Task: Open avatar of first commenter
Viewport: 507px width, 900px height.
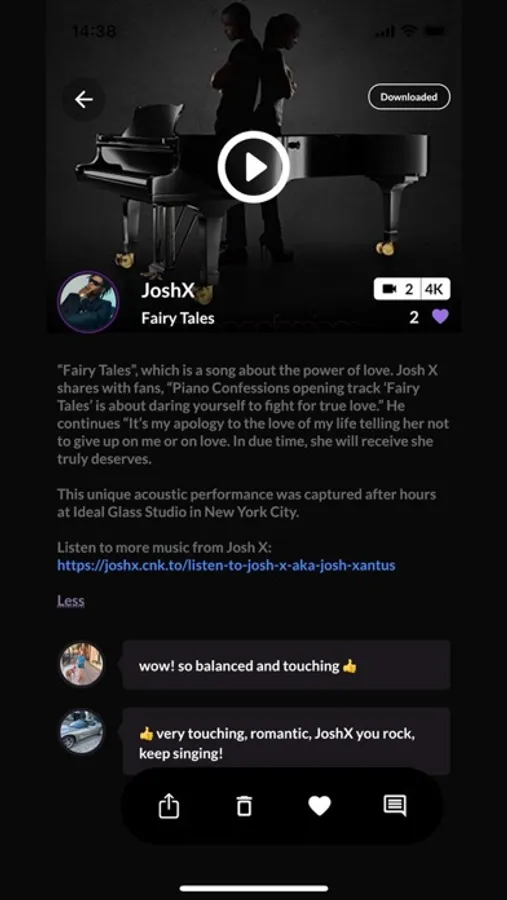Action: (82, 664)
